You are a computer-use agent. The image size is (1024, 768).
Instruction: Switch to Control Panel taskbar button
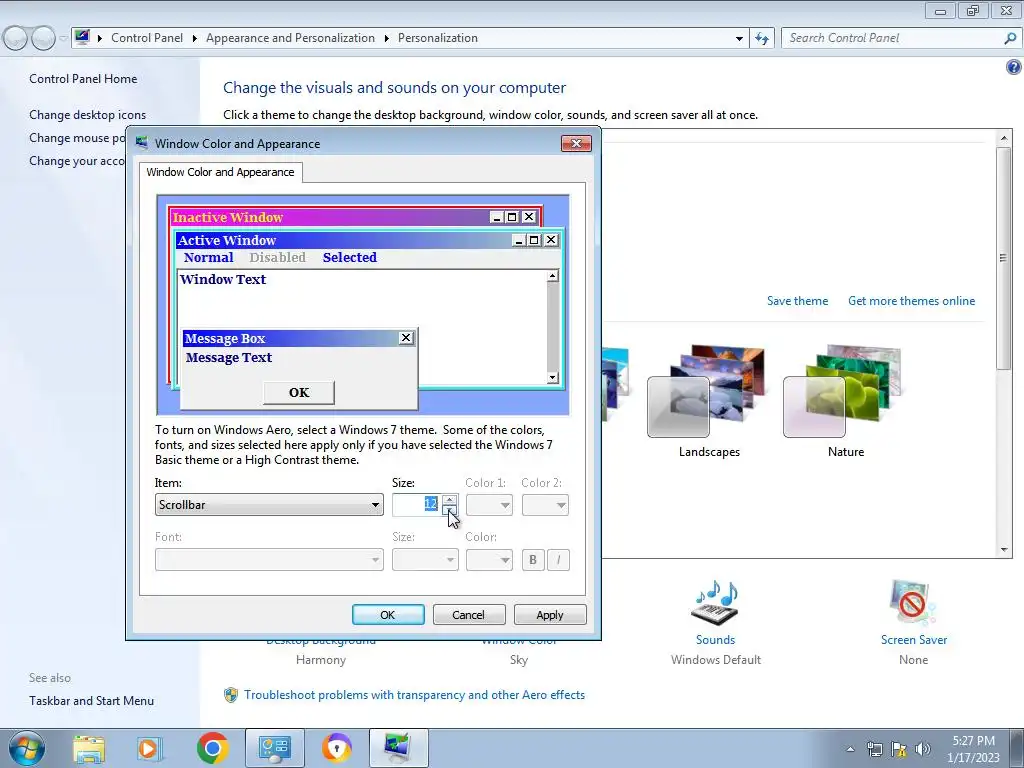274,748
